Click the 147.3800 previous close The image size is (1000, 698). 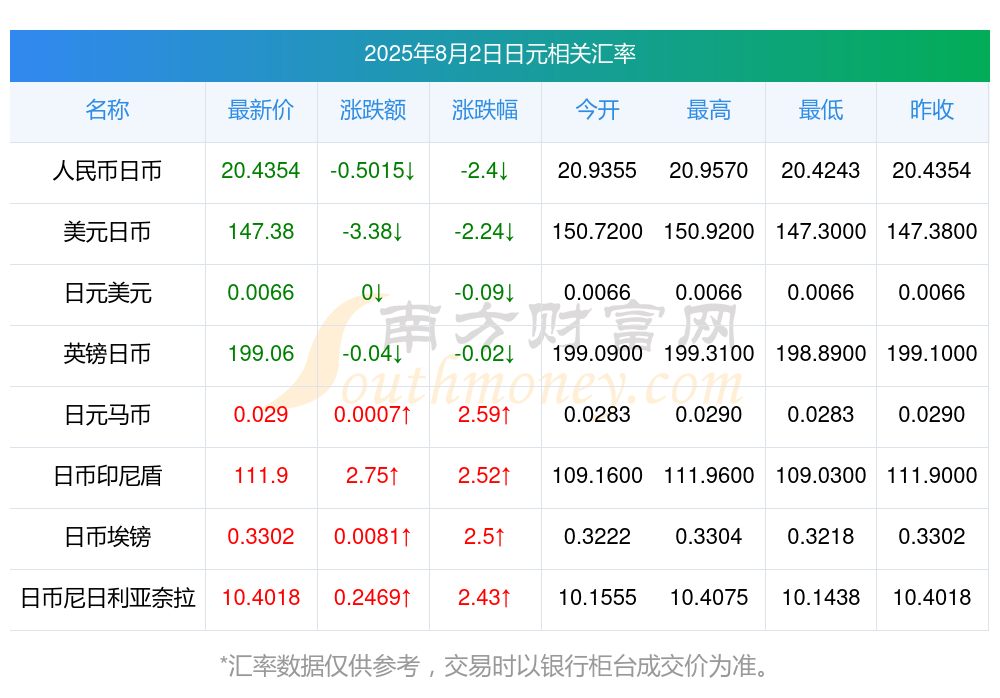tap(932, 231)
